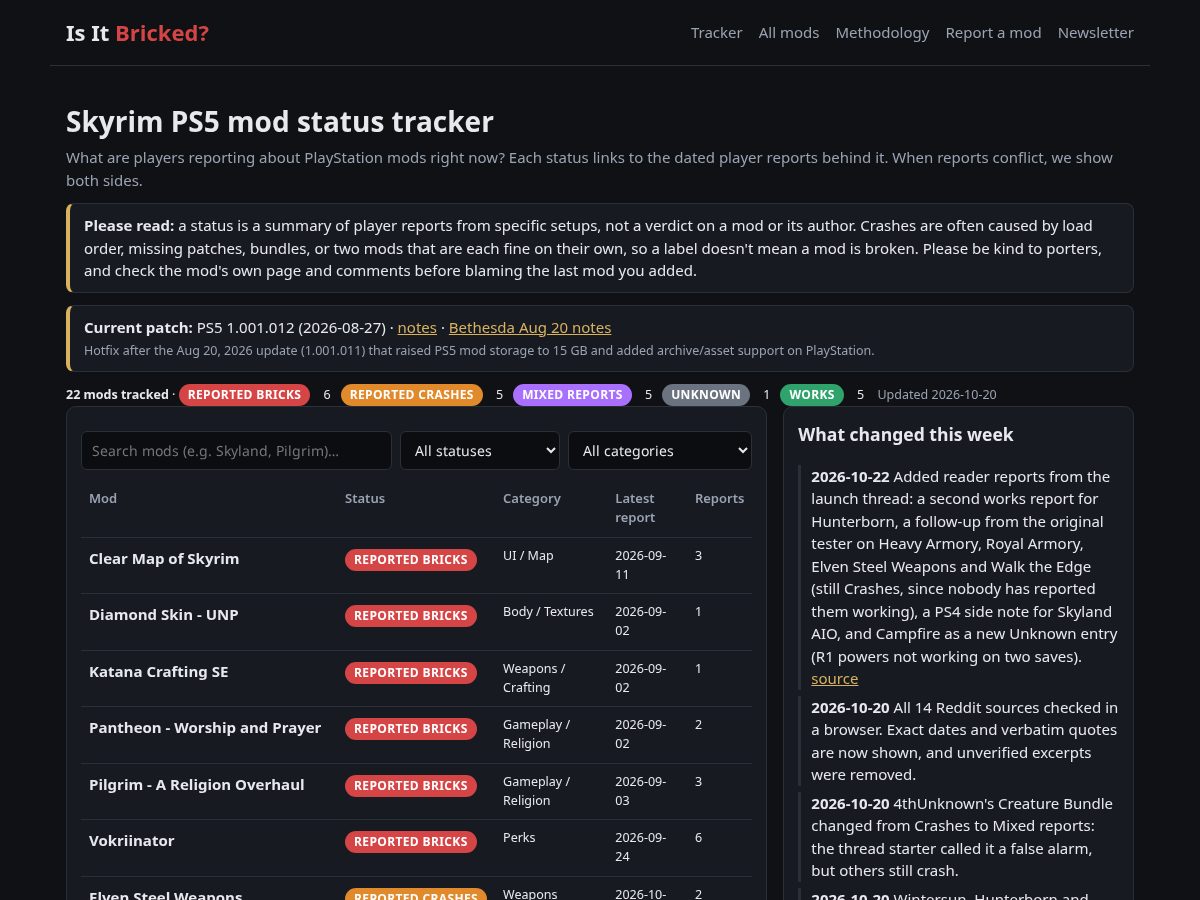Go to the Tracker nav item
This screenshot has height=900, width=1200.
[x=716, y=33]
